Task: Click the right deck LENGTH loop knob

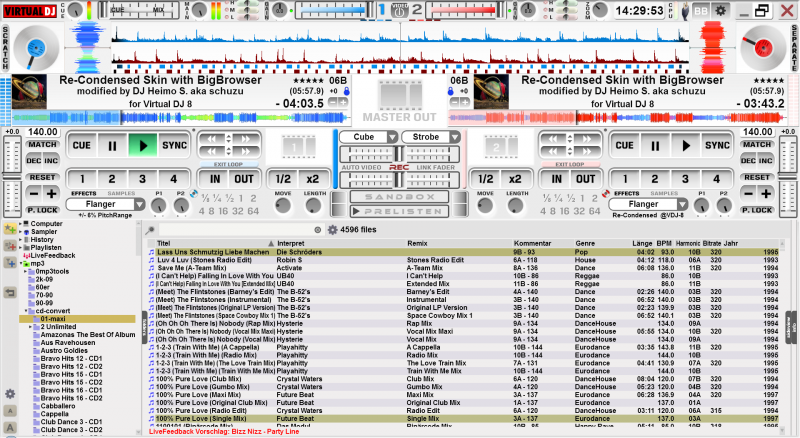Action: pos(516,206)
